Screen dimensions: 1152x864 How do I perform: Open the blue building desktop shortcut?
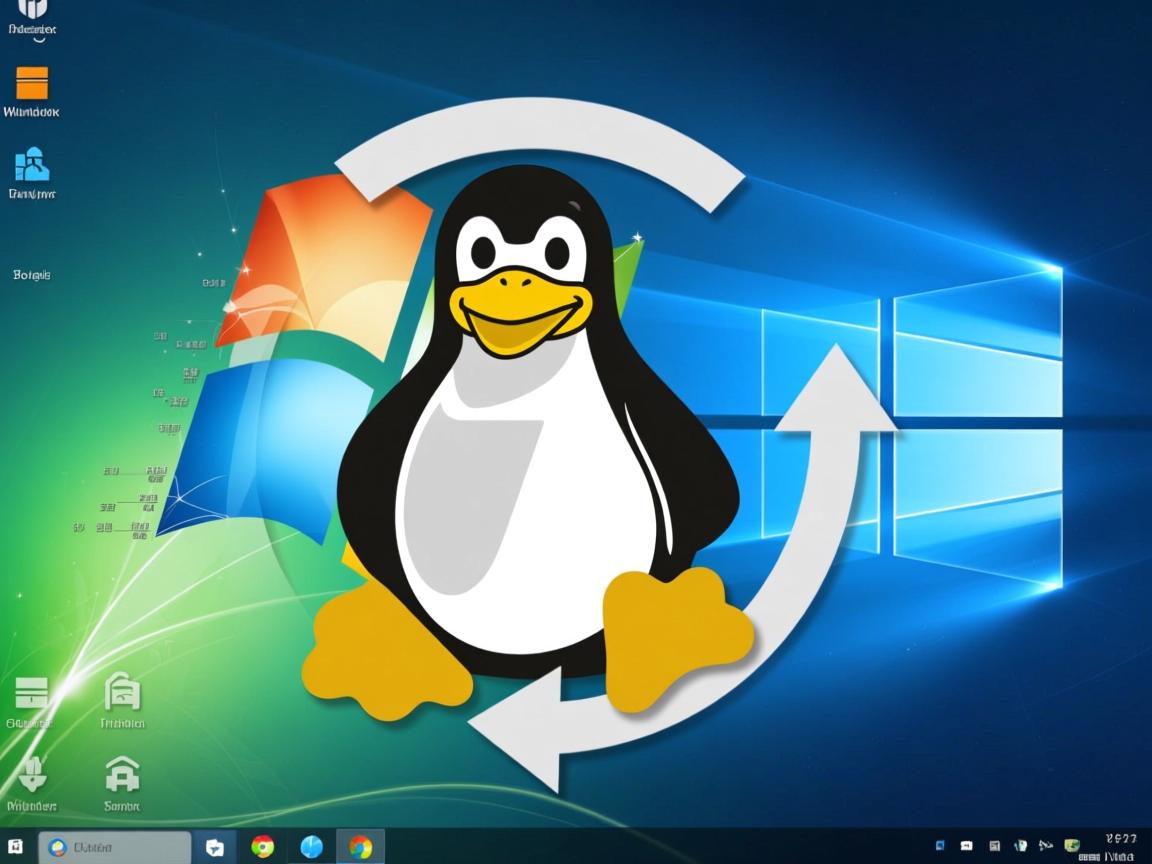coord(30,165)
